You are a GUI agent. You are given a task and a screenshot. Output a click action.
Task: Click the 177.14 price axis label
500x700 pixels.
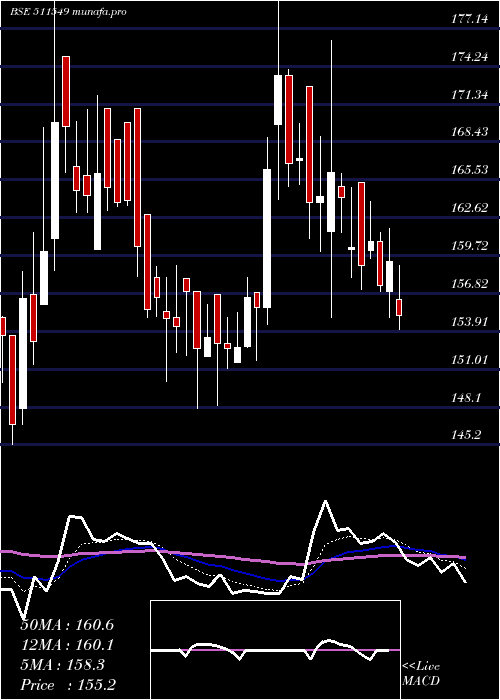(469, 19)
